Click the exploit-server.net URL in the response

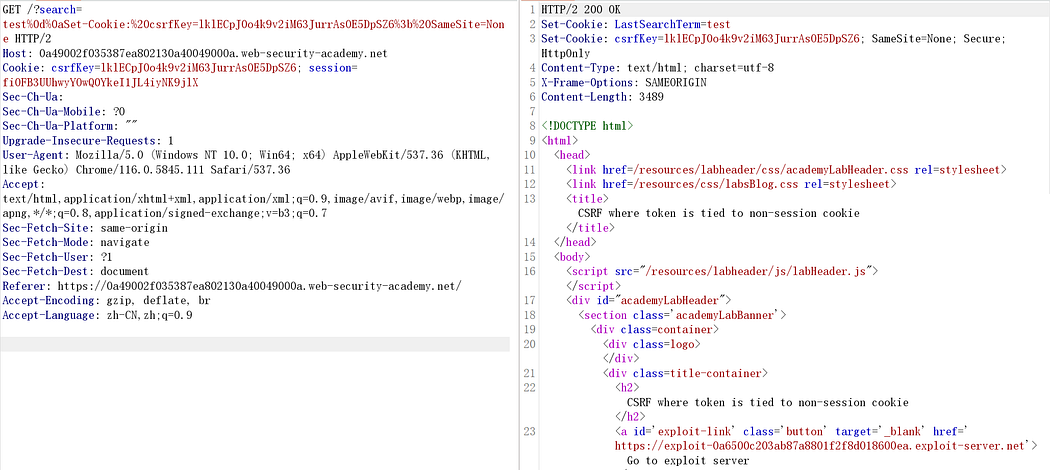pos(826,446)
